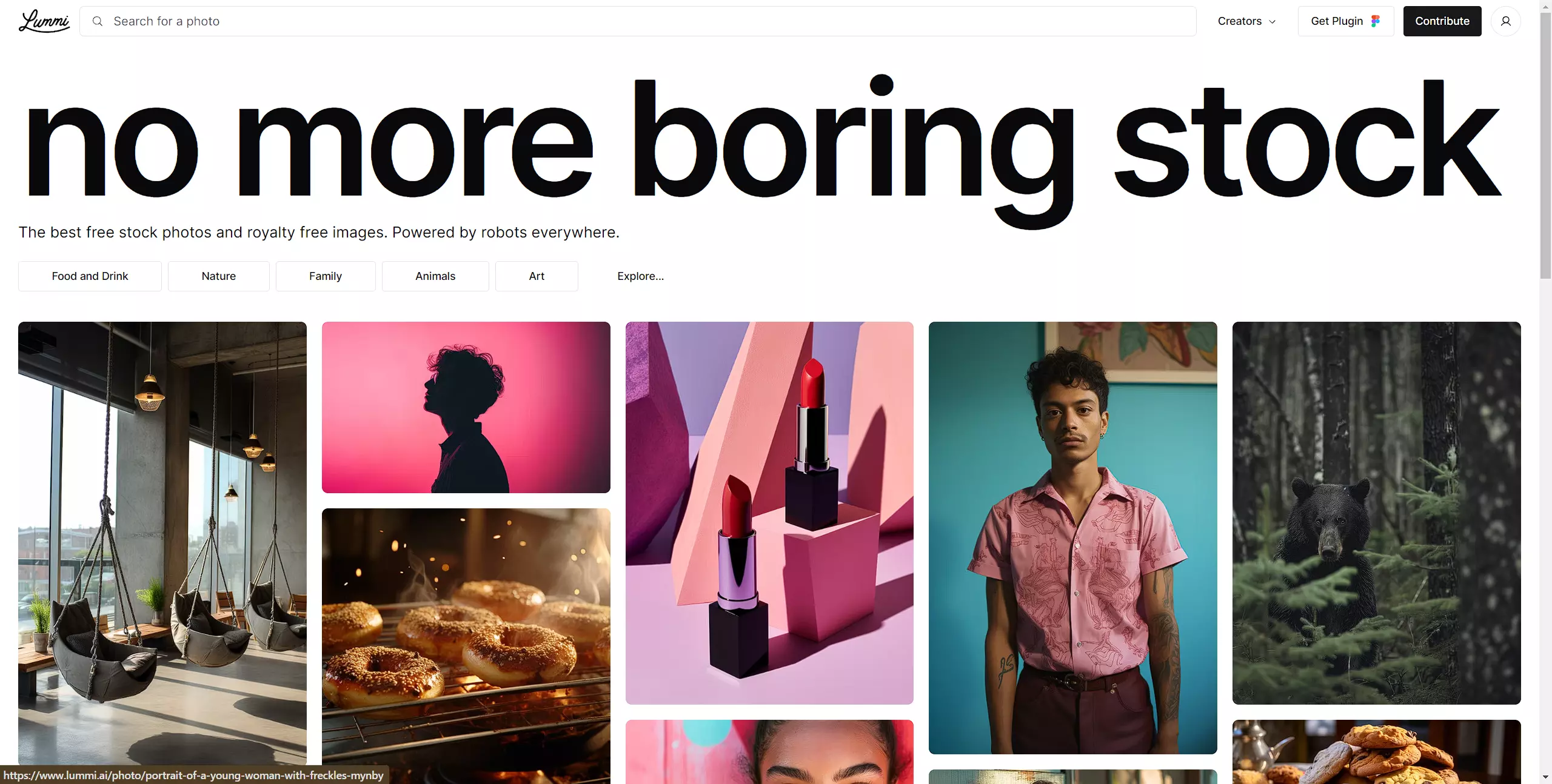This screenshot has width=1552, height=784.
Task: Select the Food and Drink category
Action: (x=90, y=276)
